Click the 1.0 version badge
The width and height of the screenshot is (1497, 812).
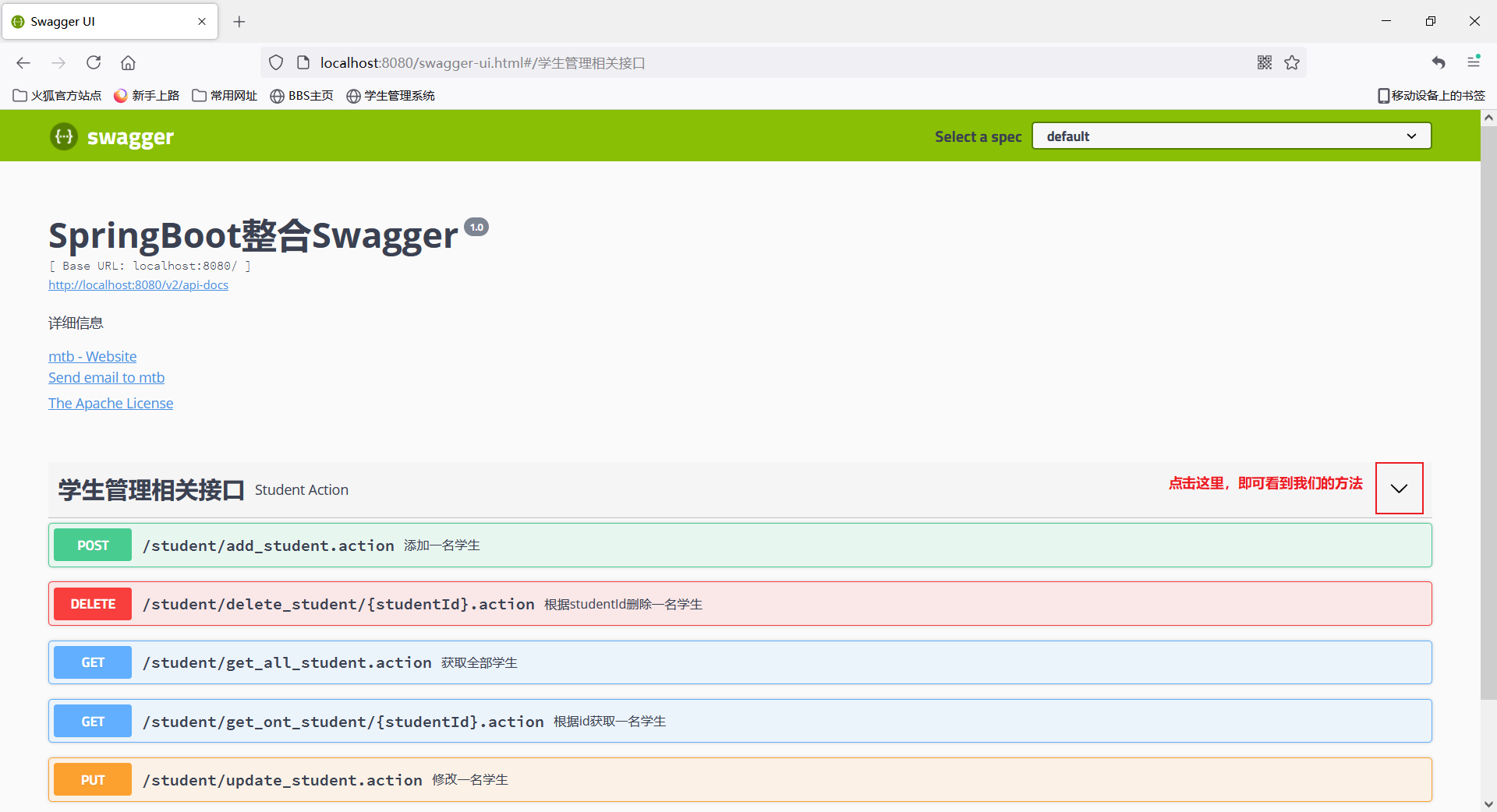[x=476, y=227]
